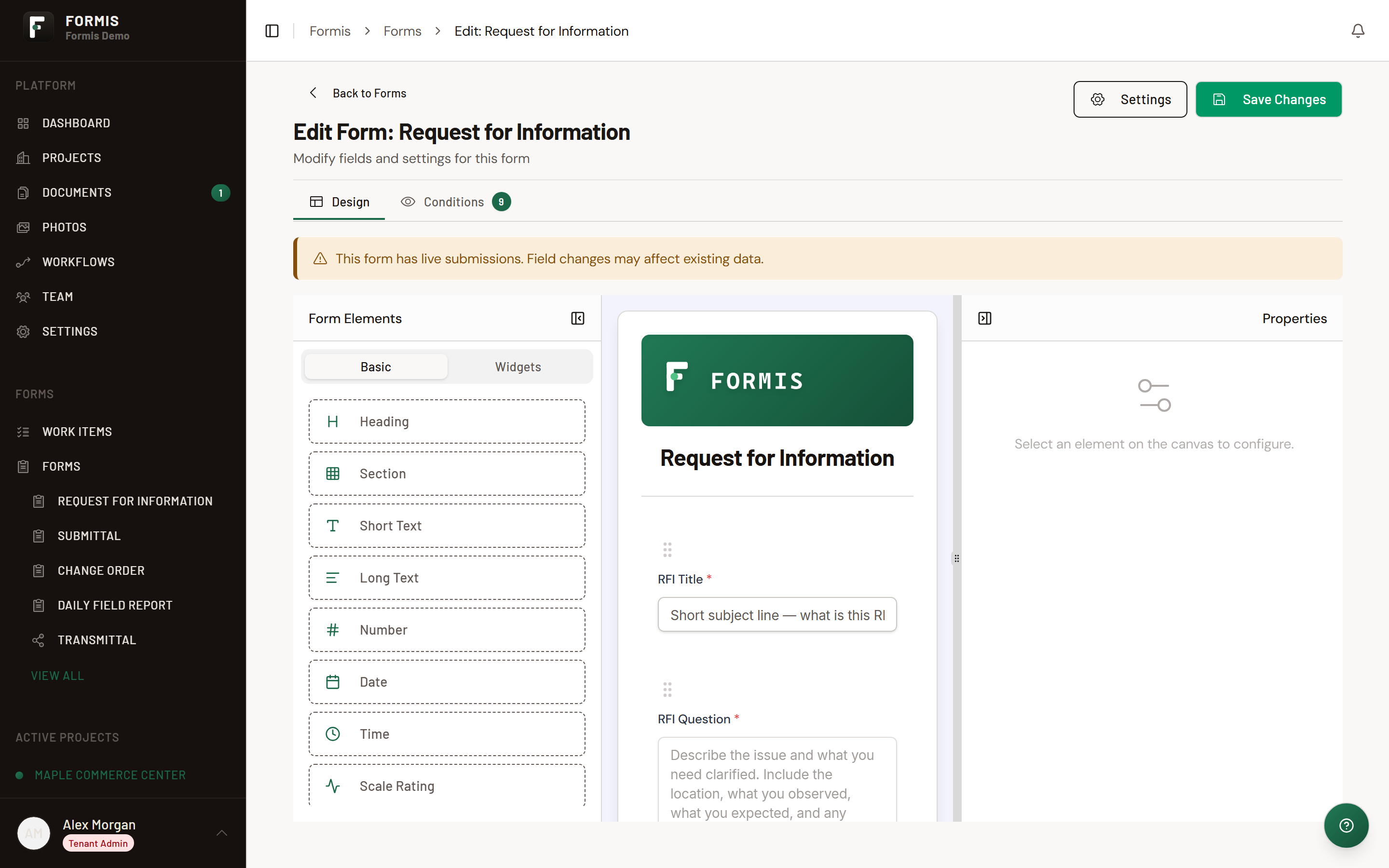Select the Widgets elements tab
This screenshot has width=1389, height=868.
[517, 367]
